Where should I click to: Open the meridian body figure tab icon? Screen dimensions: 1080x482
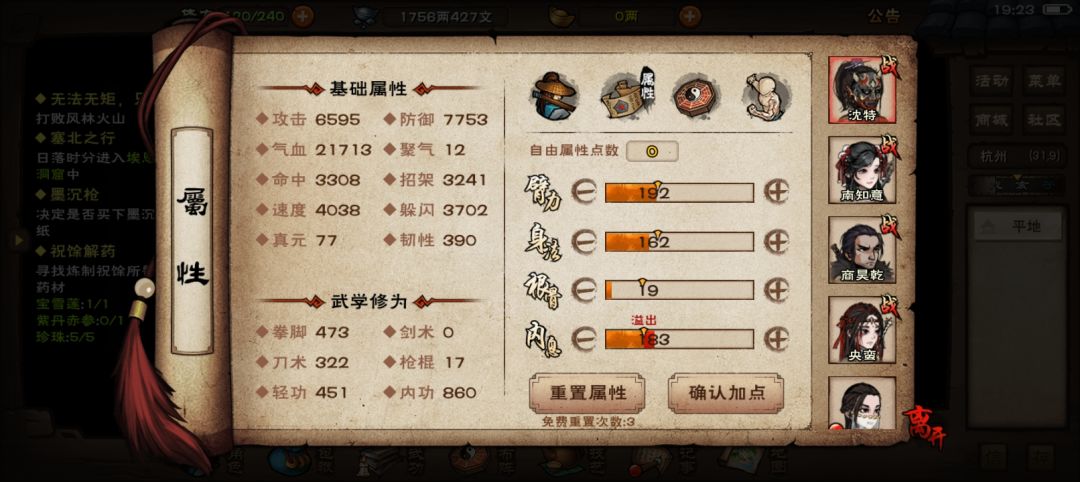[x=766, y=96]
